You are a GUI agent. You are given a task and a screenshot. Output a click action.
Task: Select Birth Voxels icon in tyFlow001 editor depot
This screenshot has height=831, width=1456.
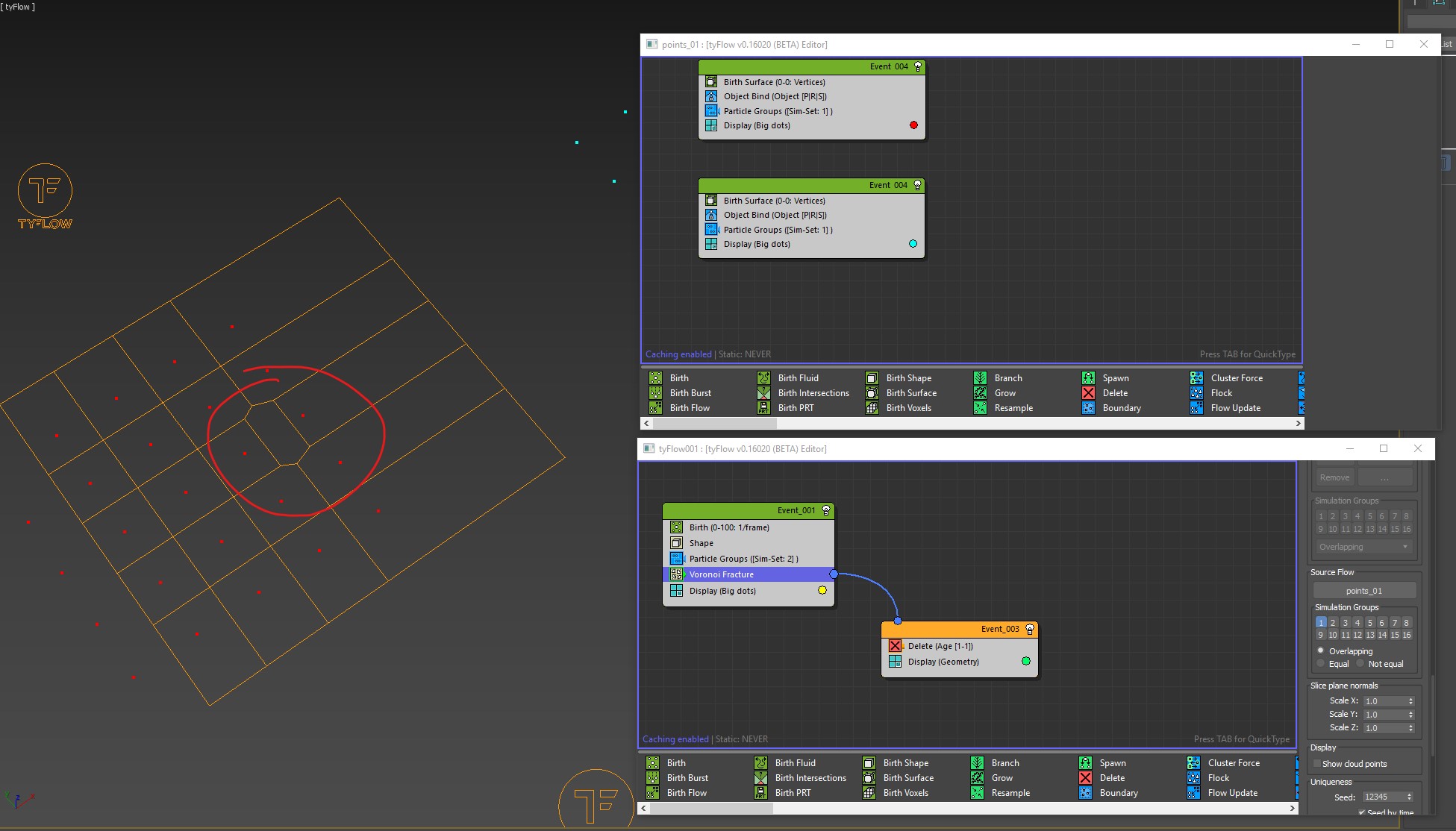click(x=869, y=793)
